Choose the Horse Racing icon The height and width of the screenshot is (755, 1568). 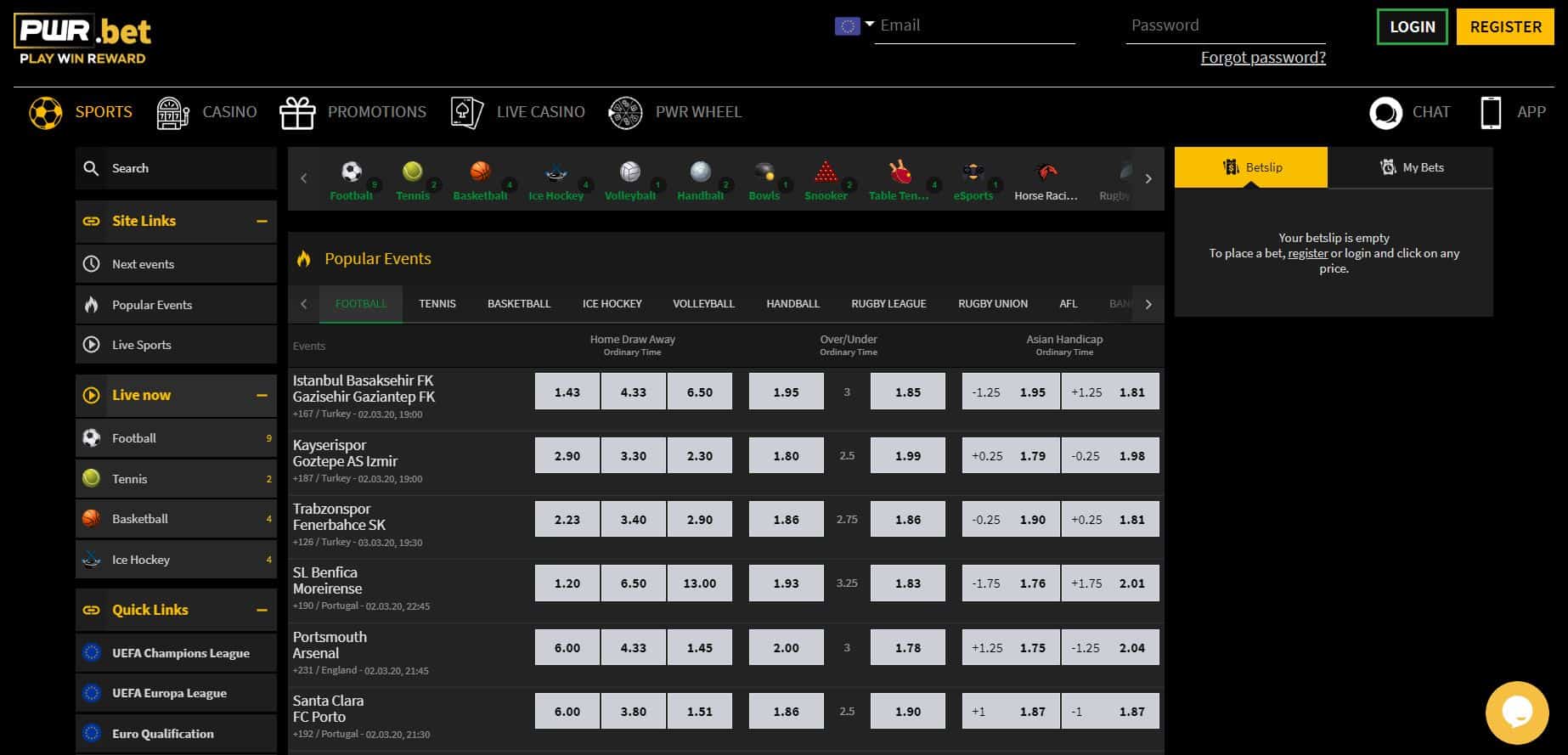point(1046,172)
